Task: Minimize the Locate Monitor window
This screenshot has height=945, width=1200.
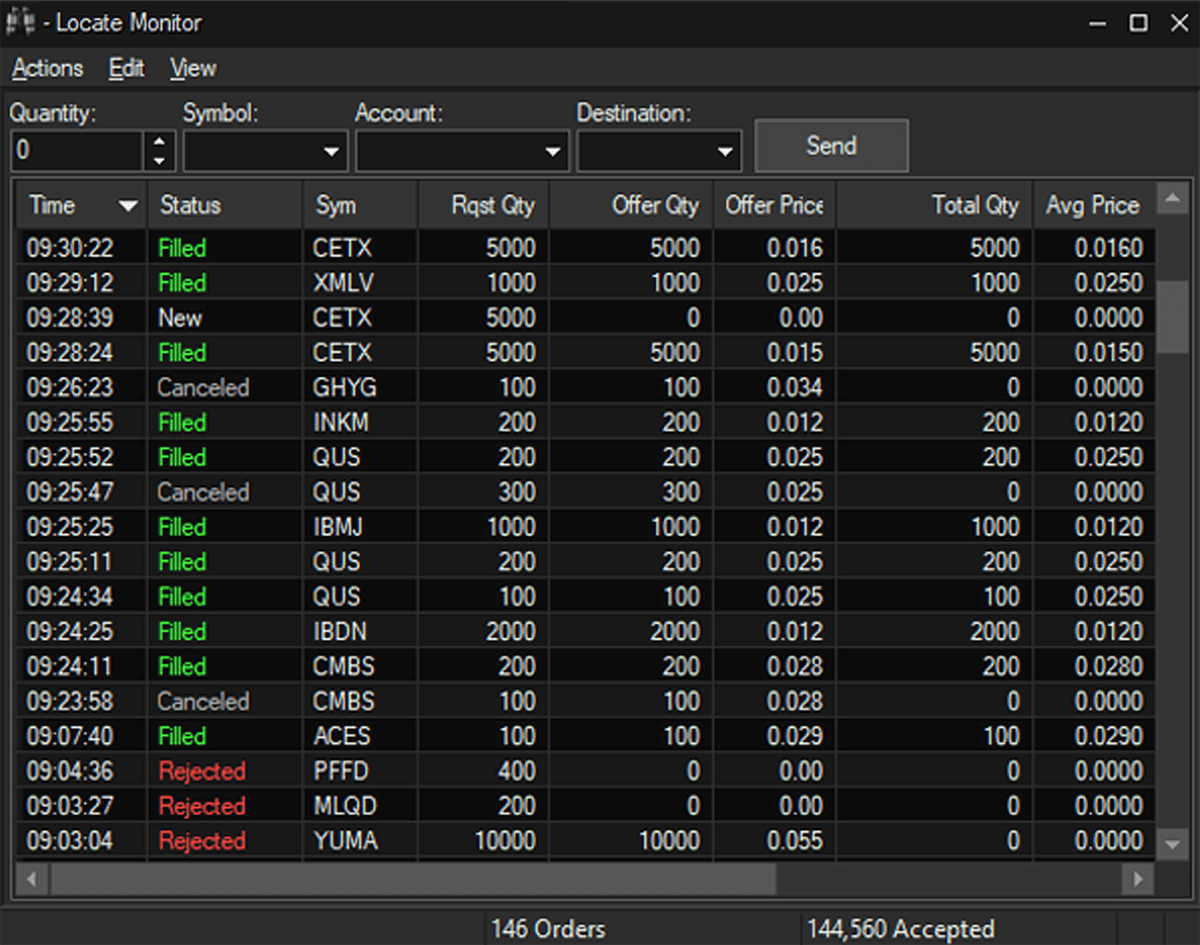Action: pyautogui.click(x=1099, y=22)
